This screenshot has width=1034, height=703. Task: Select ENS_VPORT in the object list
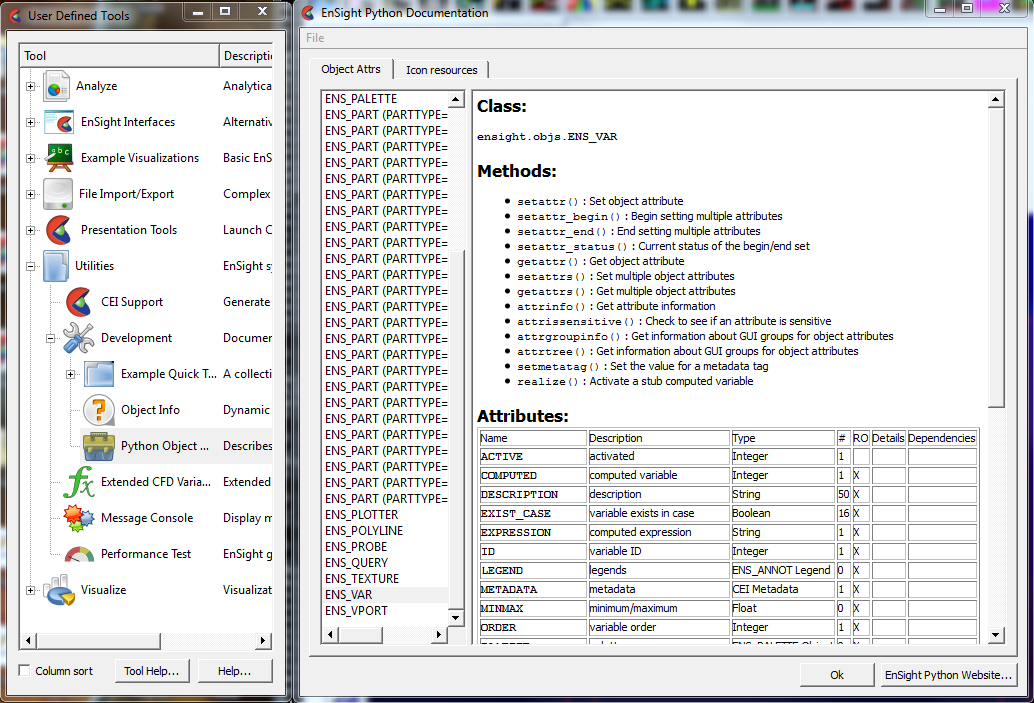click(x=386, y=611)
